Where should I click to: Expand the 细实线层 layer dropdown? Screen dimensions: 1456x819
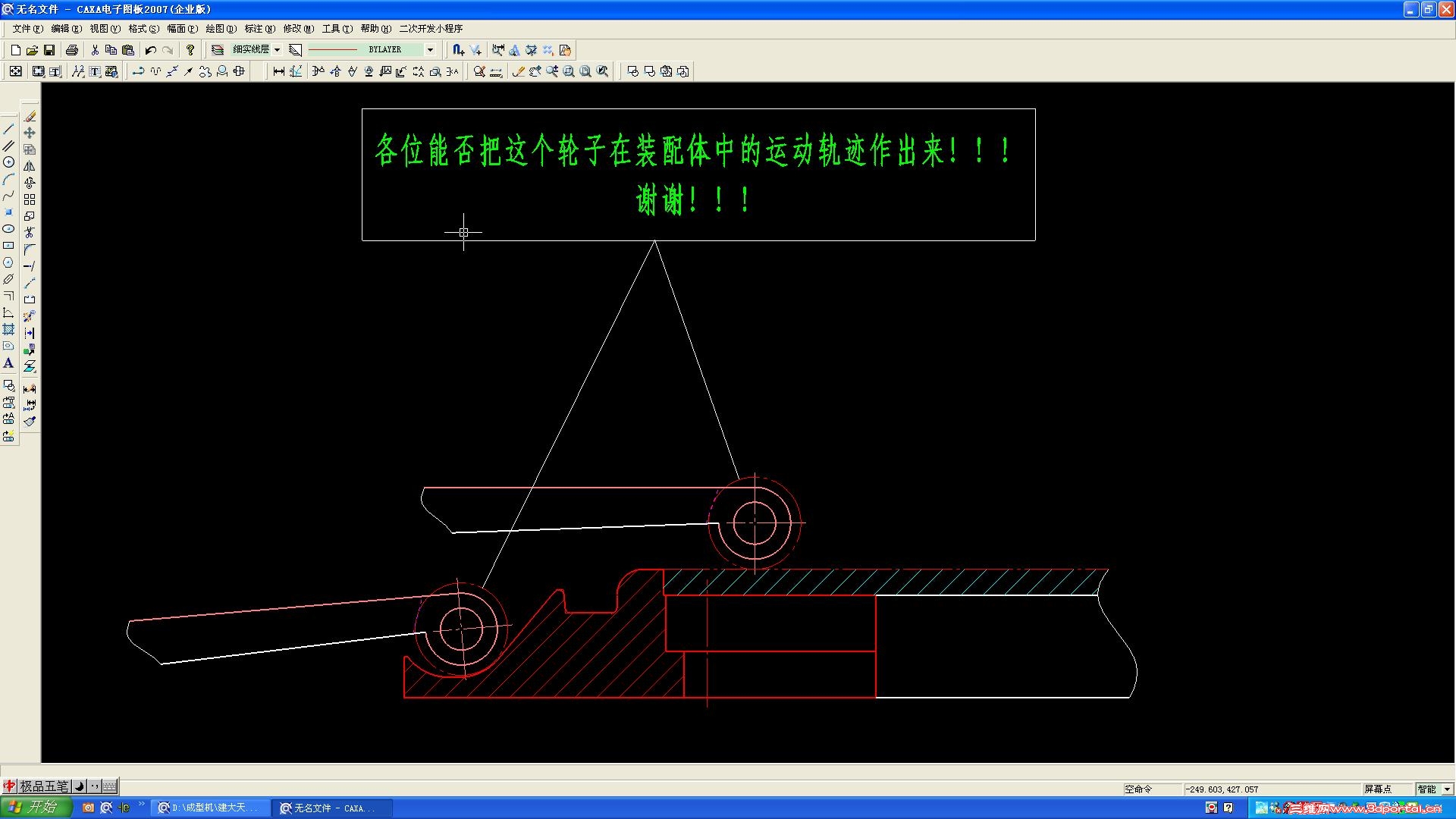tap(277, 50)
